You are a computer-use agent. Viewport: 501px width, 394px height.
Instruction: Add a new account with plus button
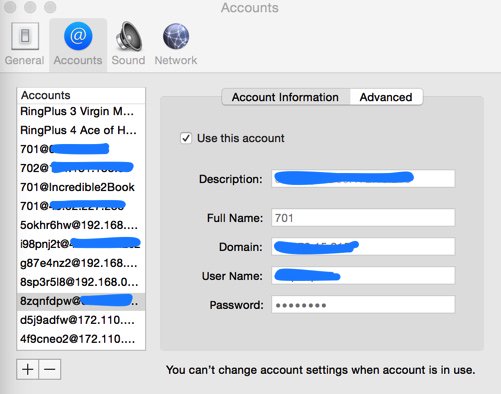click(x=28, y=369)
